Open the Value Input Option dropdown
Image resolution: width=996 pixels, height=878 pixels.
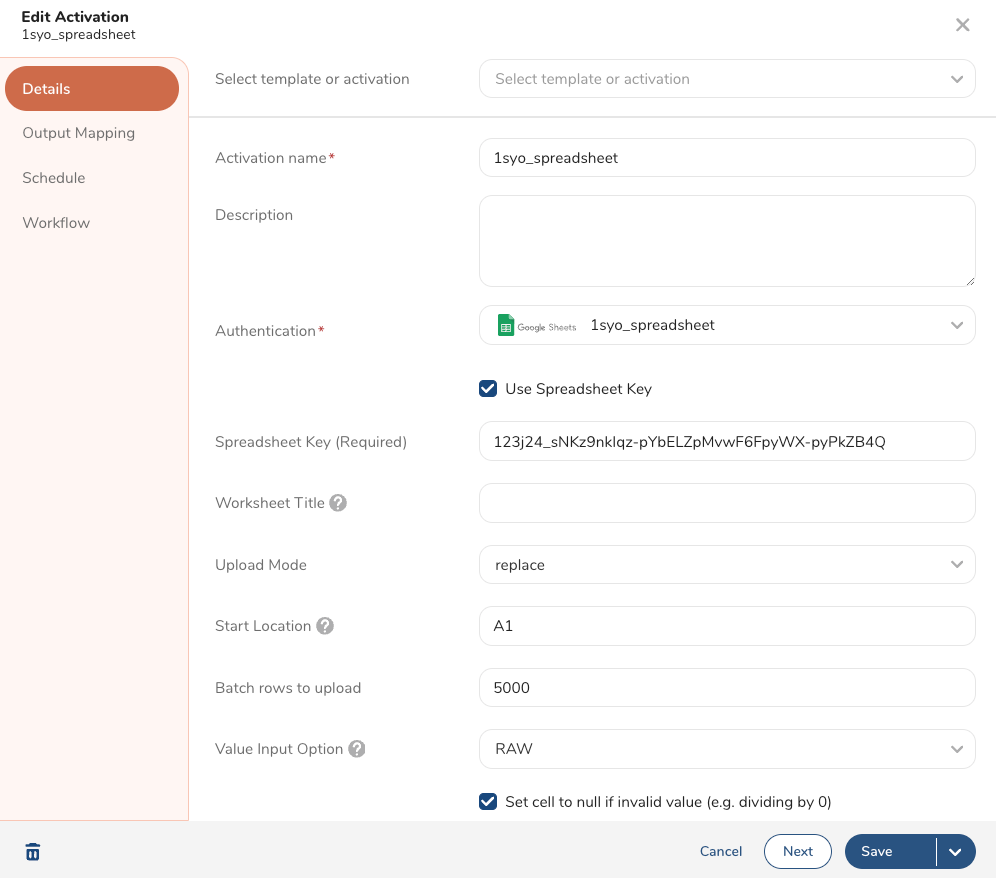click(x=727, y=749)
